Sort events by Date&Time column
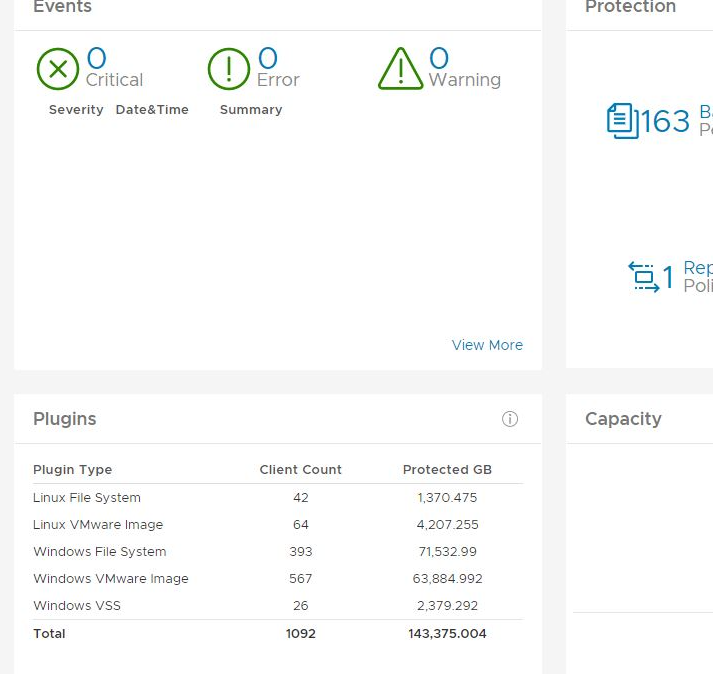 coord(152,110)
